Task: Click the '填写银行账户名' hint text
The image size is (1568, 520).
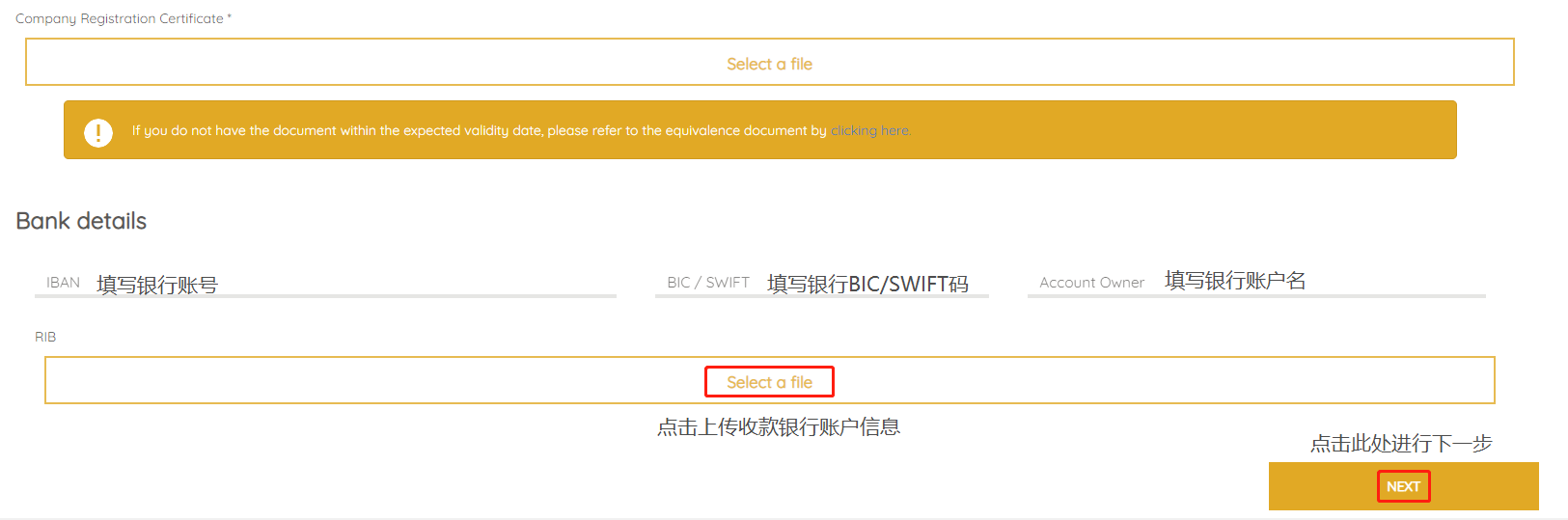Action: click(1235, 281)
